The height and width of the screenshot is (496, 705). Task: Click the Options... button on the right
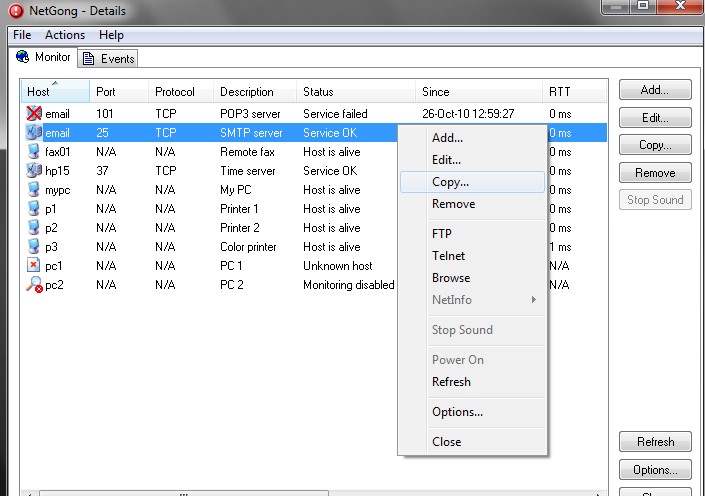655,470
